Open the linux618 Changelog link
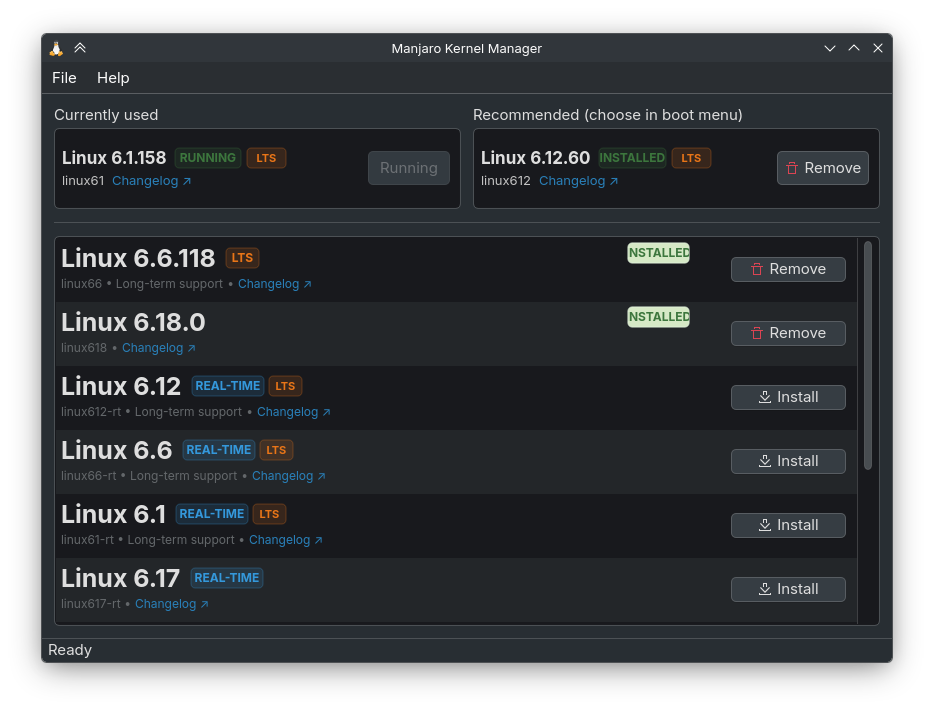The height and width of the screenshot is (712, 934). pyautogui.click(x=158, y=348)
